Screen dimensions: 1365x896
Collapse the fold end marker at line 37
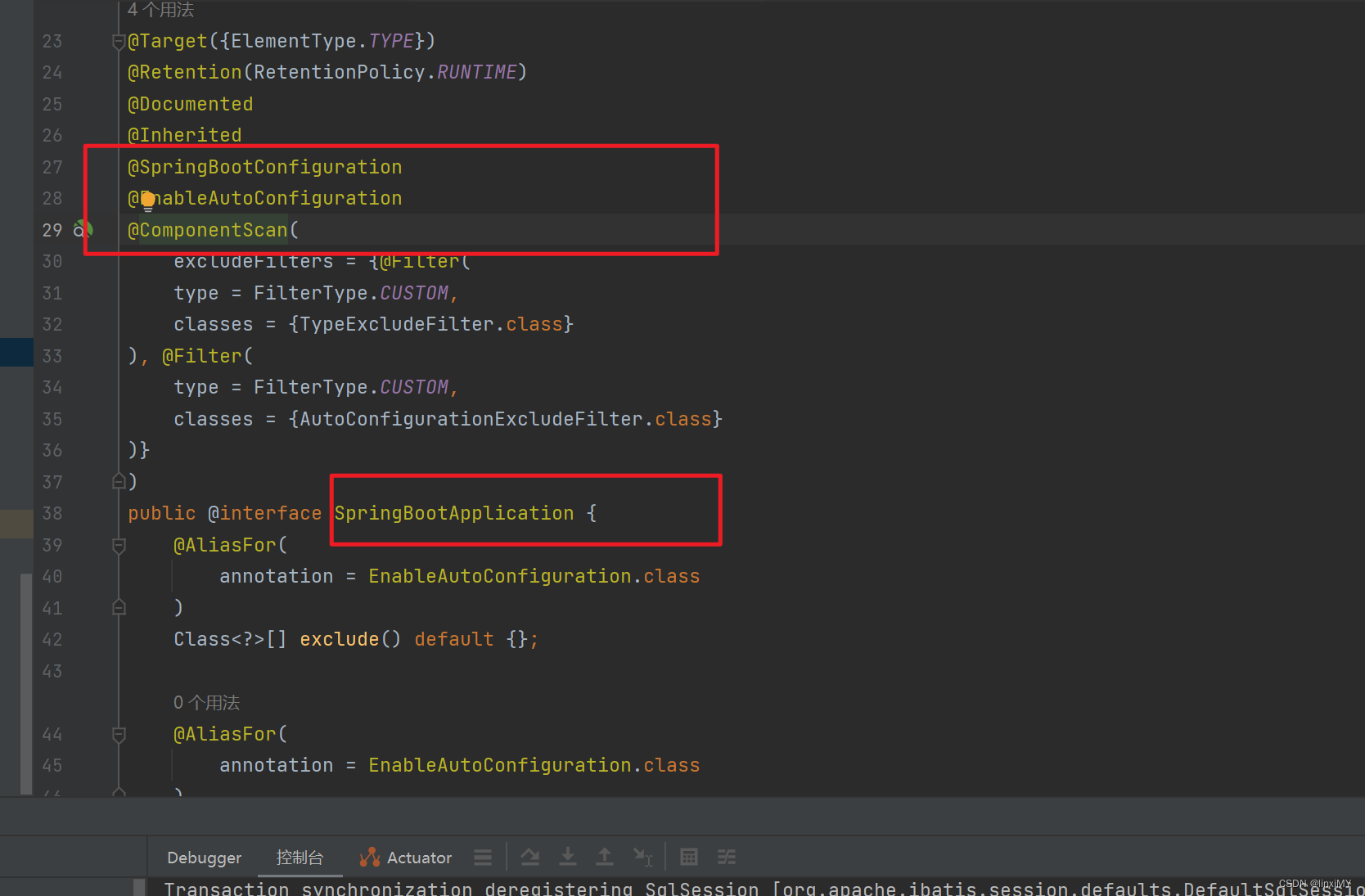pos(119,481)
